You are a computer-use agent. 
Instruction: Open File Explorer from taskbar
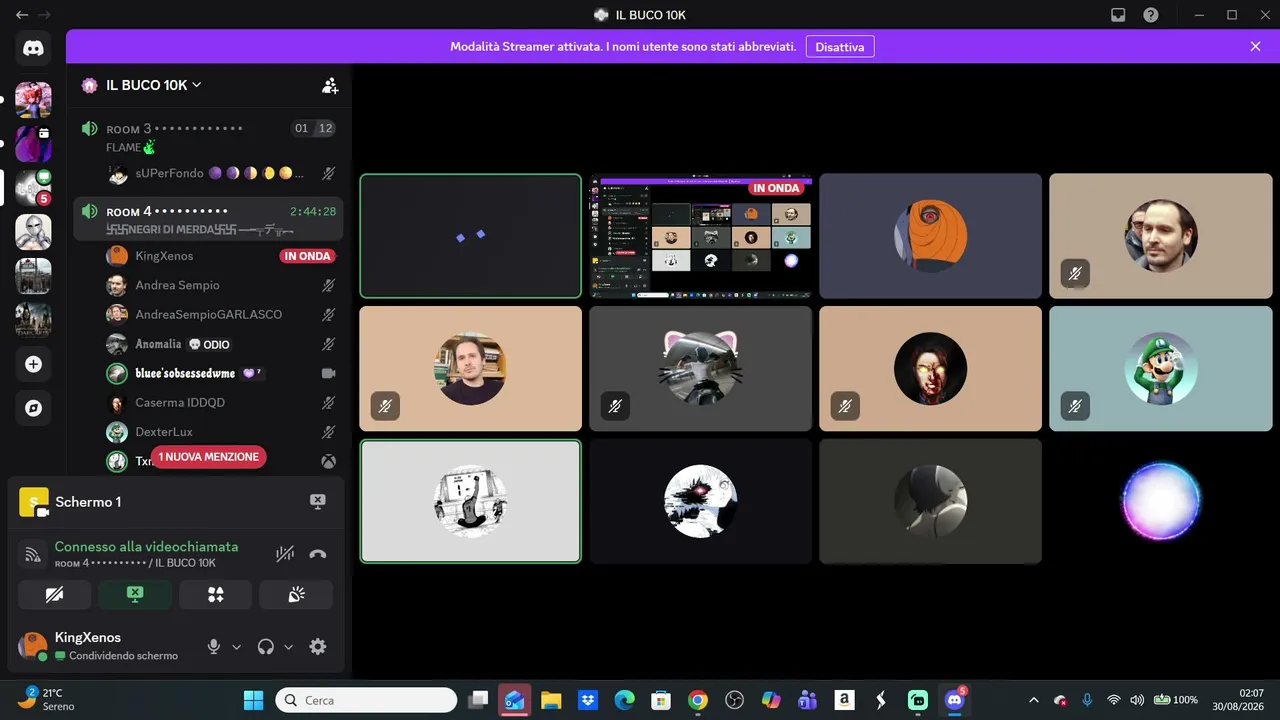(551, 700)
